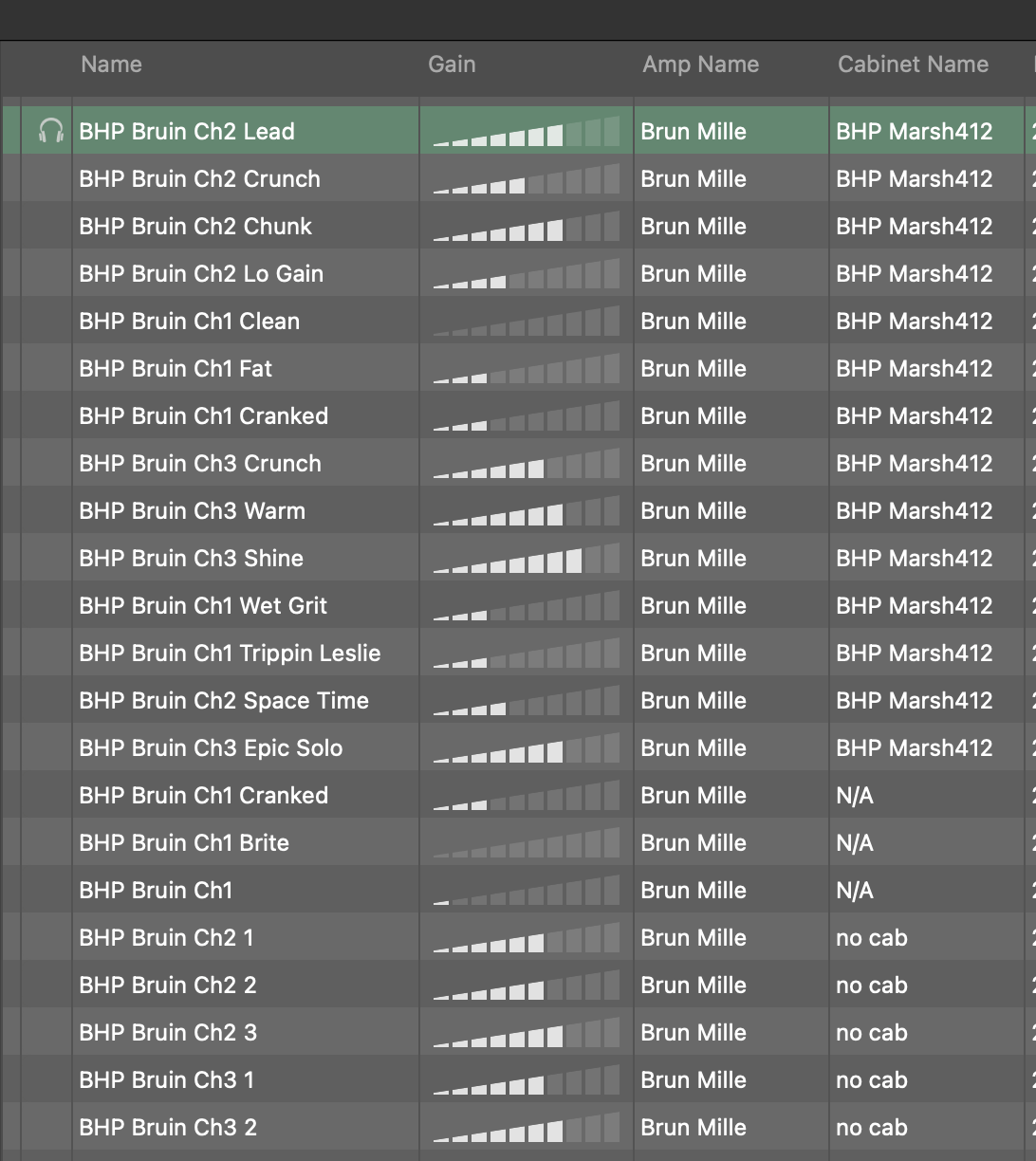1036x1161 pixels.
Task: Click the Amp Name column header
Action: point(700,64)
